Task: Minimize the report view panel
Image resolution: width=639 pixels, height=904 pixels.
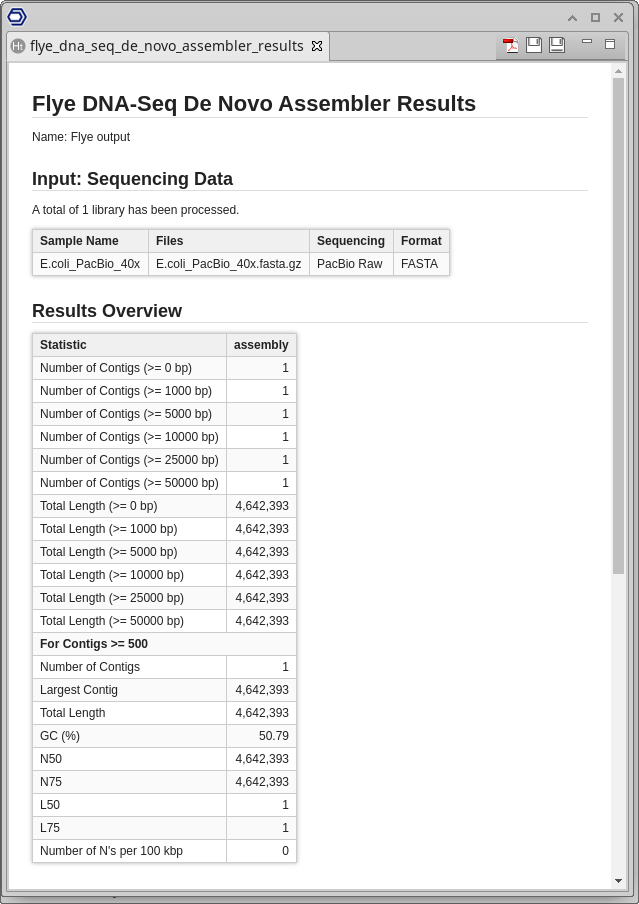Action: 587,42
